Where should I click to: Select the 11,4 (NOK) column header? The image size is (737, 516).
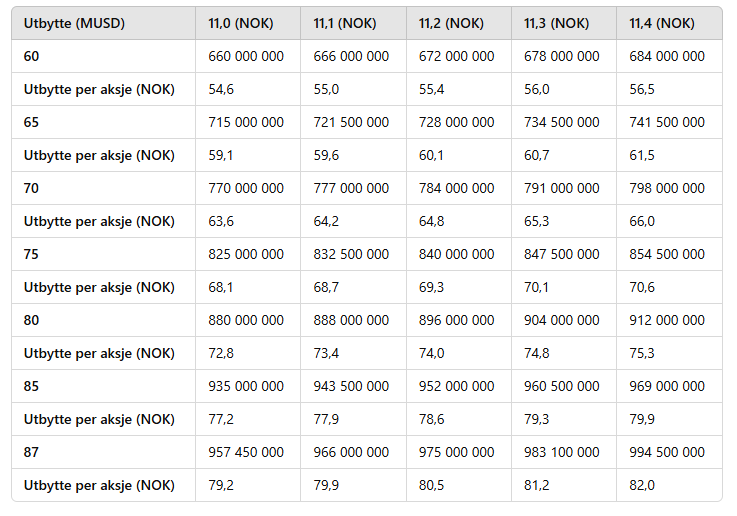click(662, 23)
